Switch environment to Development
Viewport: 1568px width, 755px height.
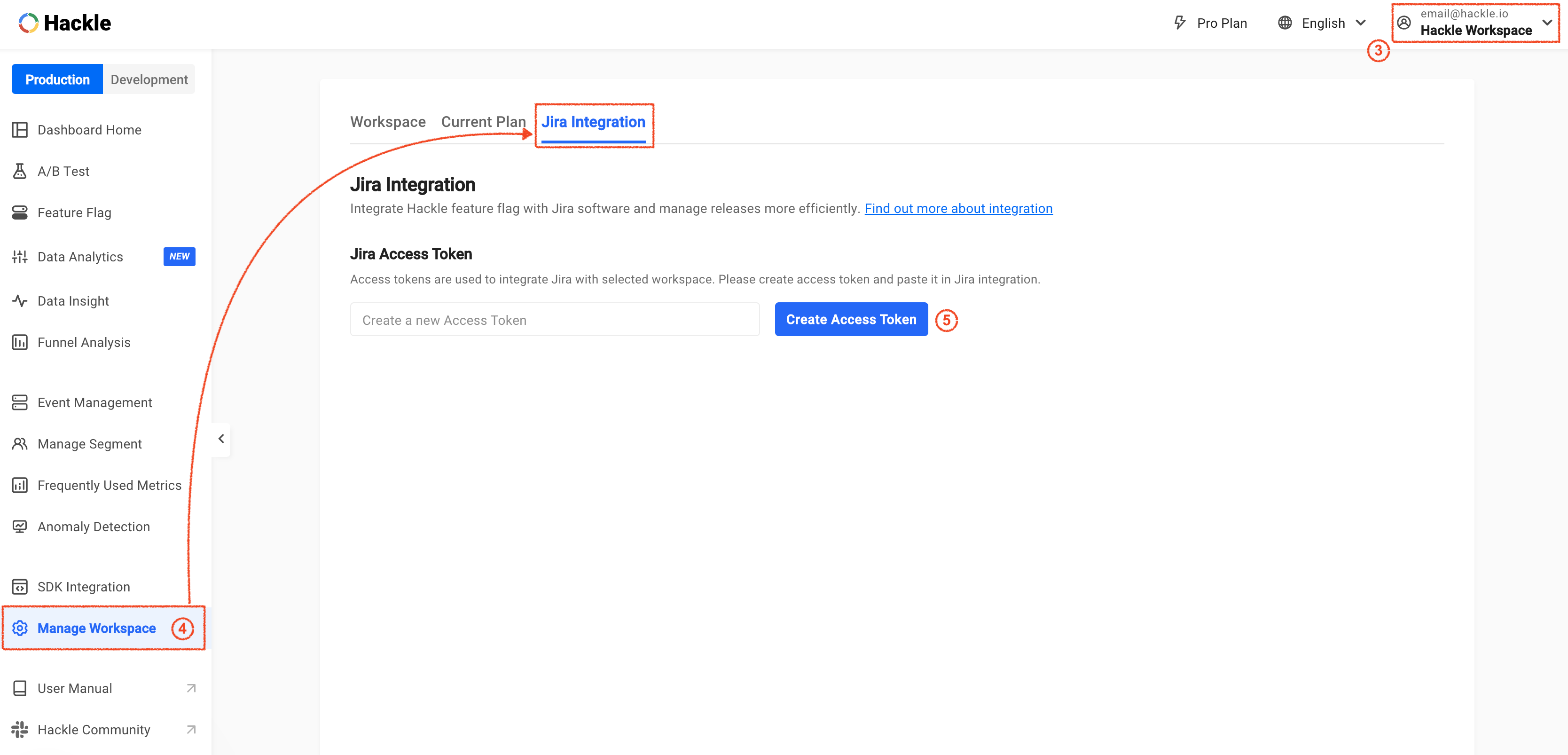[x=149, y=79]
